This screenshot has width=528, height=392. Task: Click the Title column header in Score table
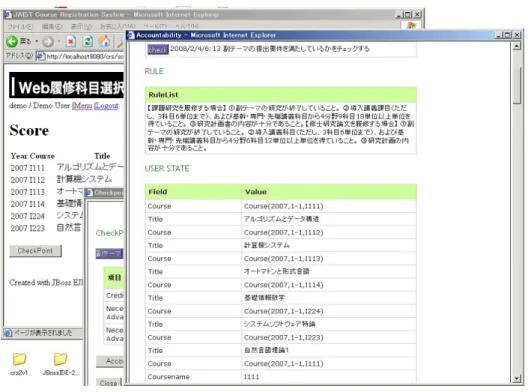coord(102,156)
